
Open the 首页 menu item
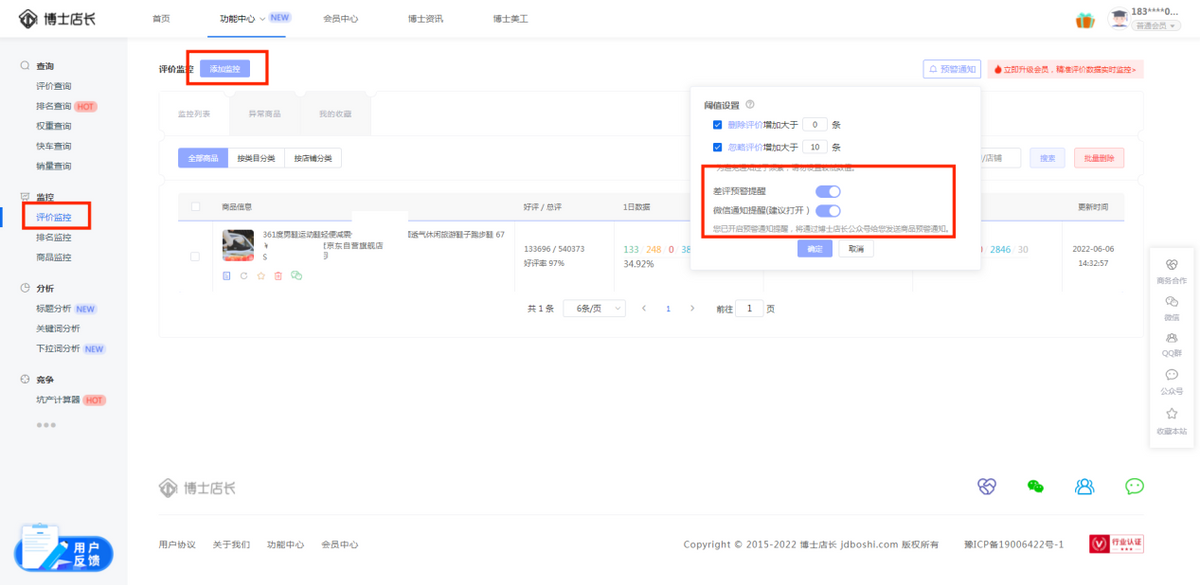click(x=161, y=19)
